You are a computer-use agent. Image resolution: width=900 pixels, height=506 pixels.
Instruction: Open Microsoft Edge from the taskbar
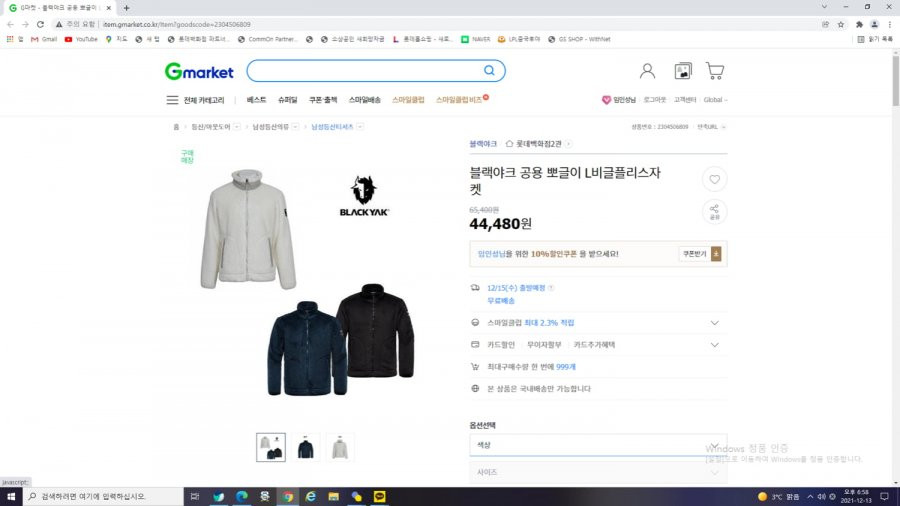click(x=242, y=496)
